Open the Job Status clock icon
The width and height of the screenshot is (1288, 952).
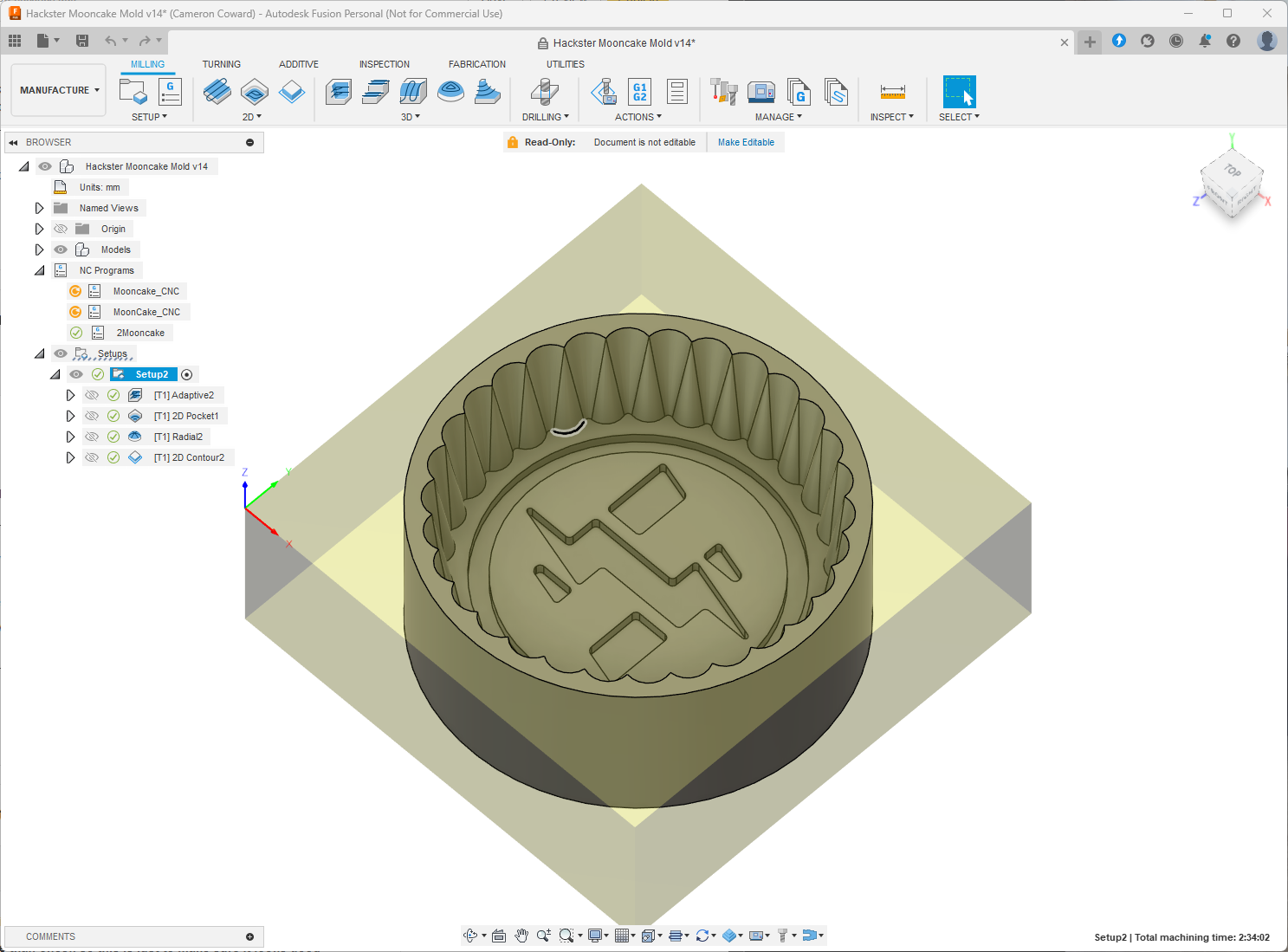point(1176,41)
